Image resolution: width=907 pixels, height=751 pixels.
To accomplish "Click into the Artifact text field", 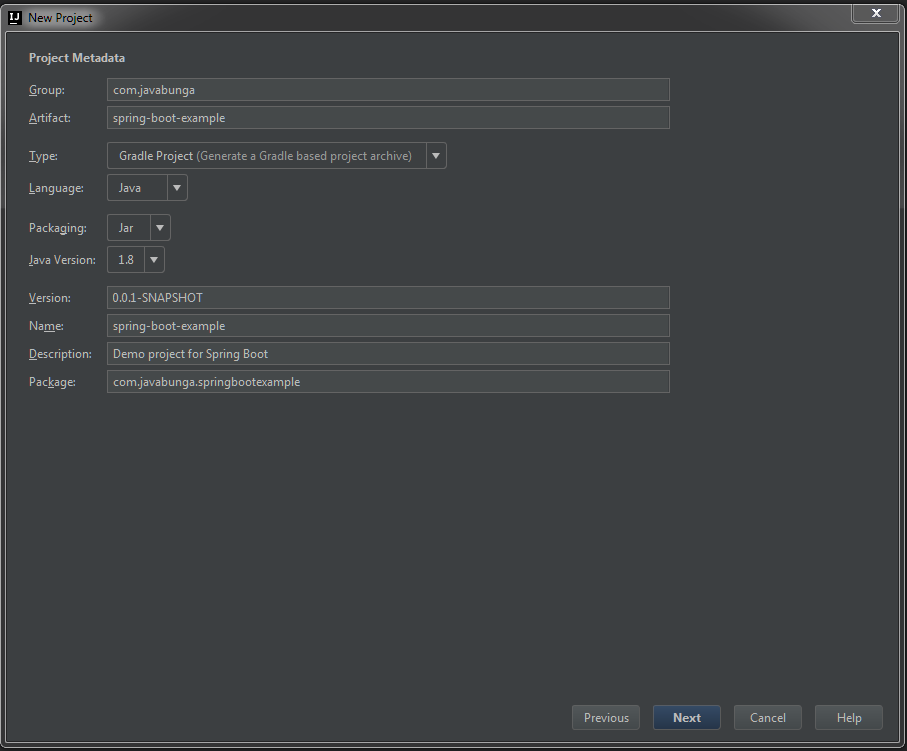I will 388,118.
